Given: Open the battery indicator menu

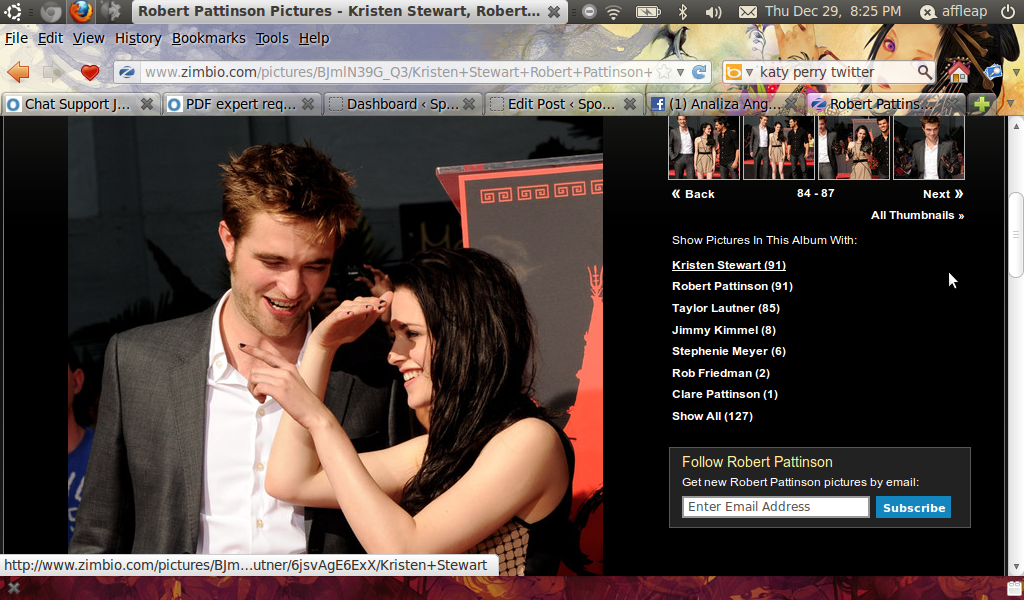Looking at the screenshot, I should tap(648, 12).
